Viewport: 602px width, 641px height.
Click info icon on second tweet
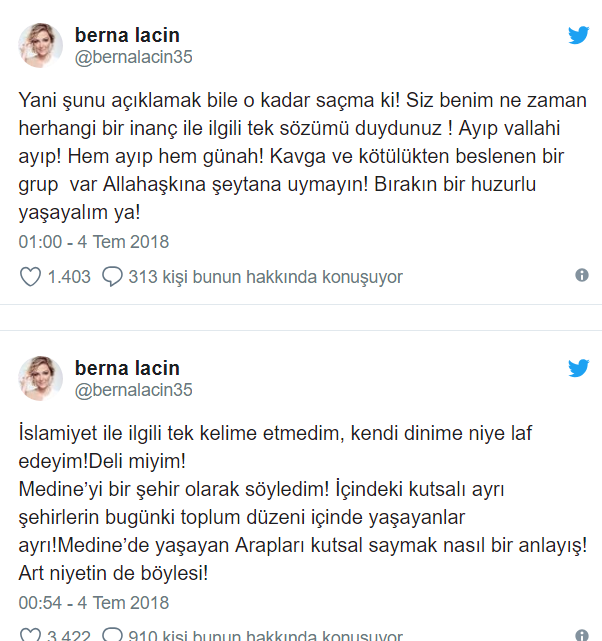click(x=582, y=635)
